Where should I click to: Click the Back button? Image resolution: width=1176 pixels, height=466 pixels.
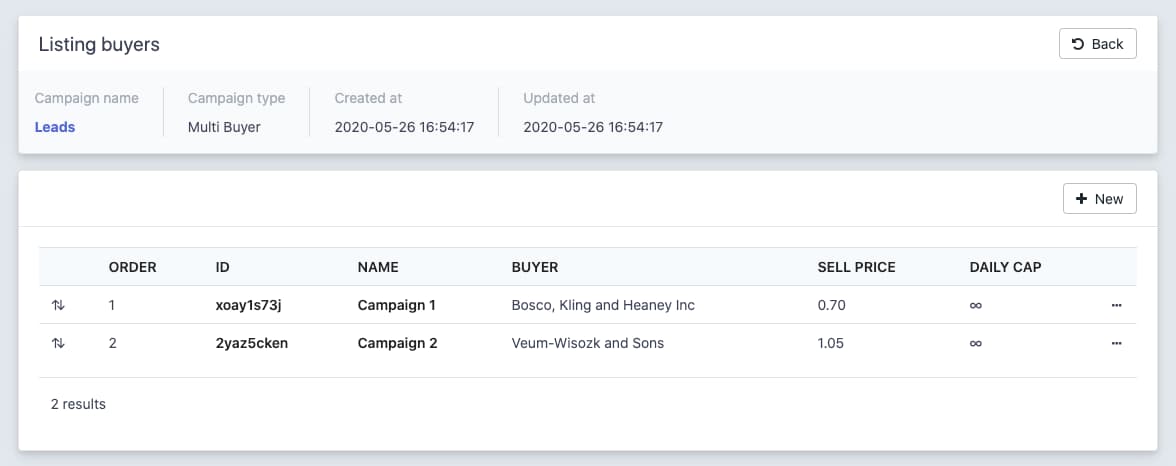click(x=1097, y=44)
